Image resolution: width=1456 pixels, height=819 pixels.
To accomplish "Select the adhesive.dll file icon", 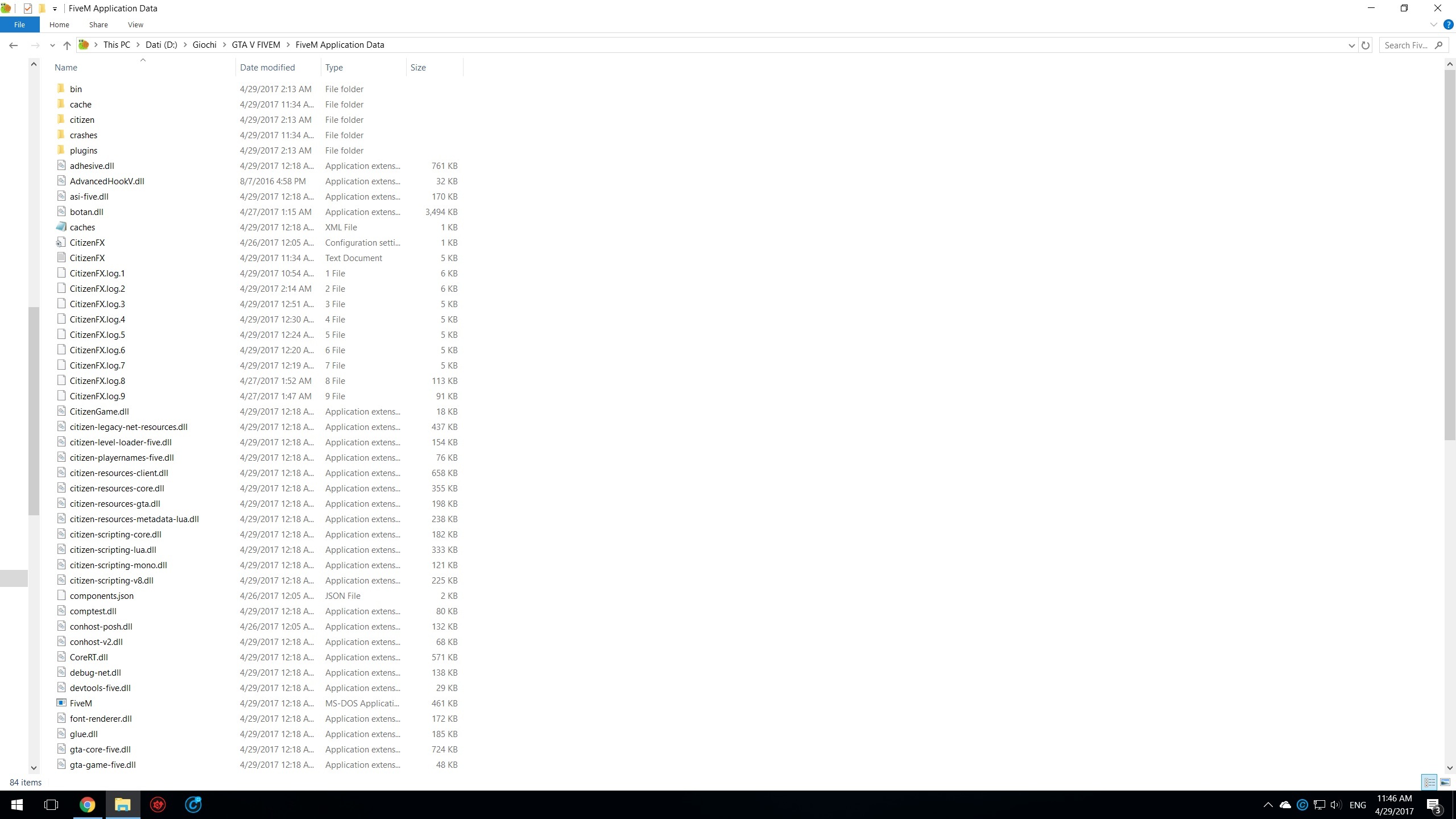I will pos(61,166).
